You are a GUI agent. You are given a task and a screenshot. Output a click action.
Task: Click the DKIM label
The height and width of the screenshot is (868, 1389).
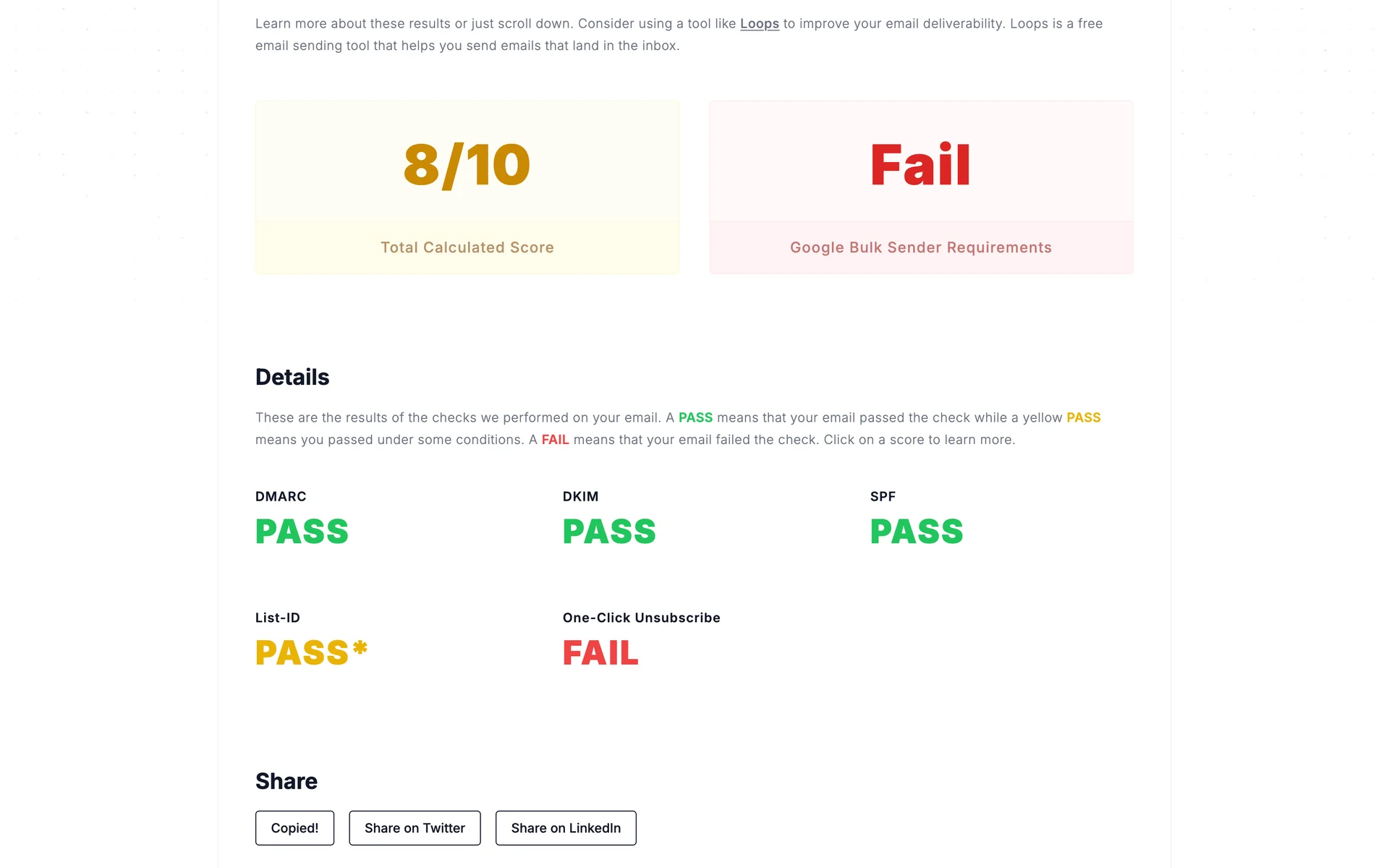580,496
